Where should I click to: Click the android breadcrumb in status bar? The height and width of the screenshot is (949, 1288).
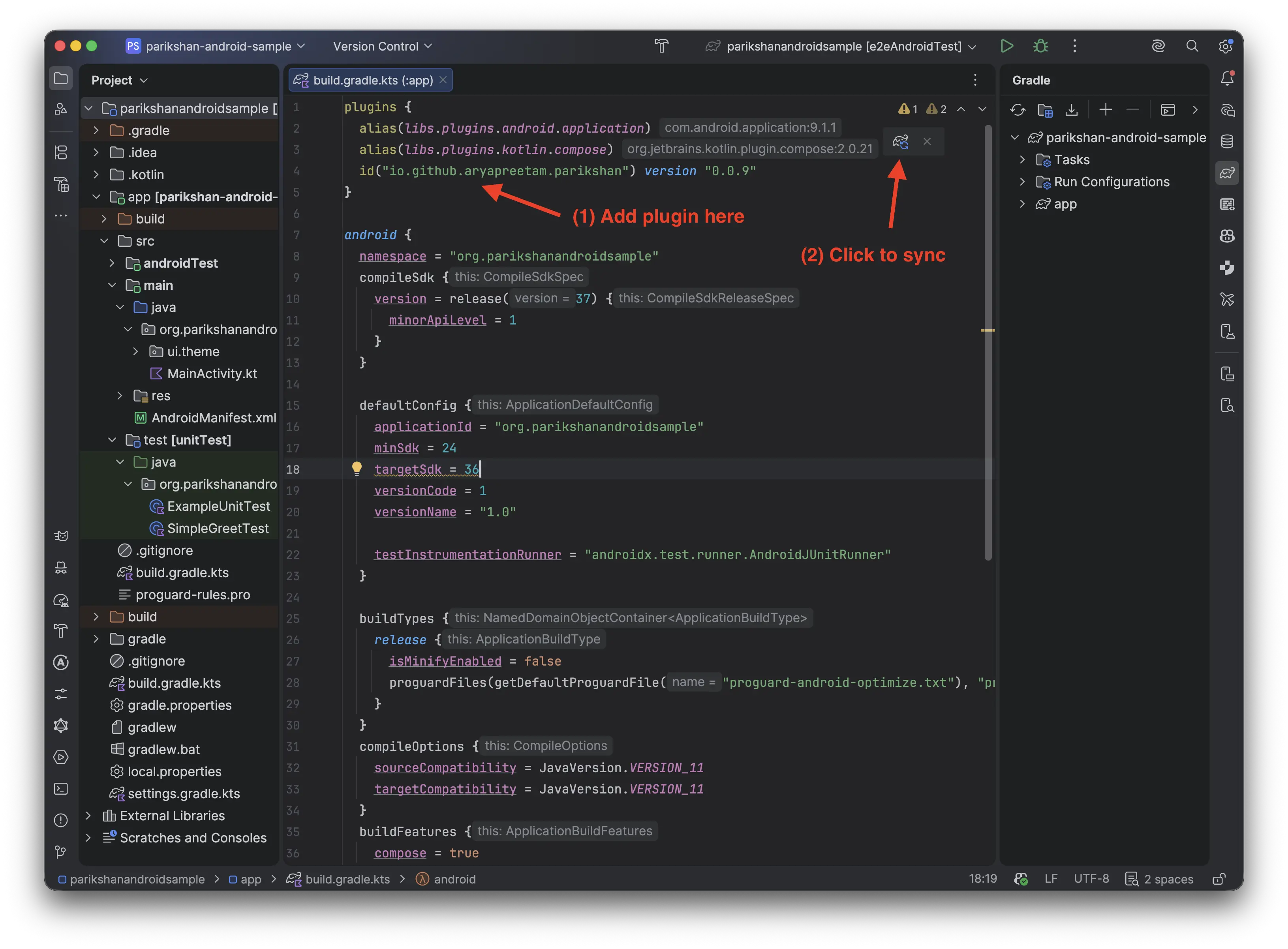click(x=446, y=879)
